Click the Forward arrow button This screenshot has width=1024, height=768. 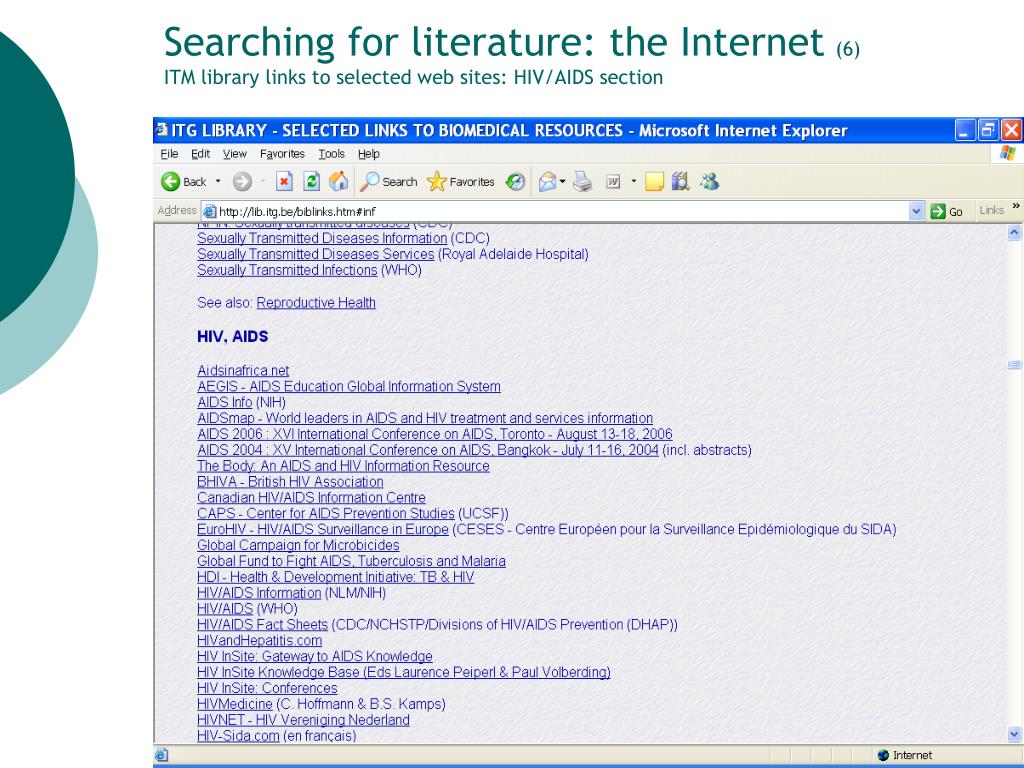(x=242, y=182)
